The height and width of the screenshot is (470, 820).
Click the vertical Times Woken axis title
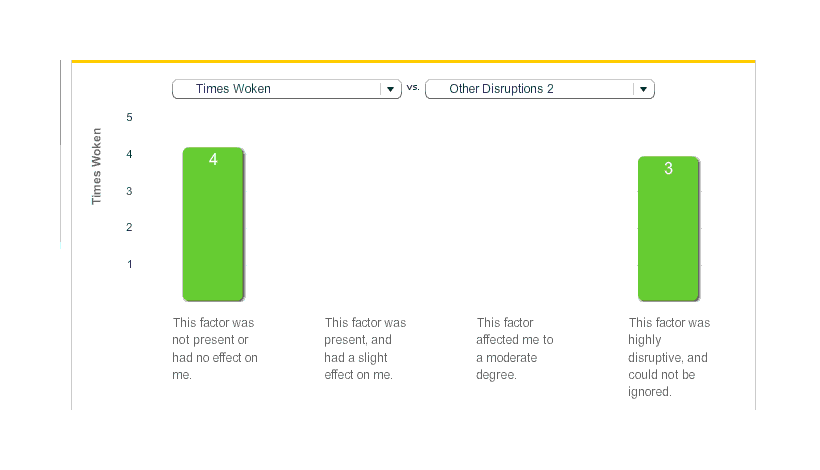click(97, 166)
